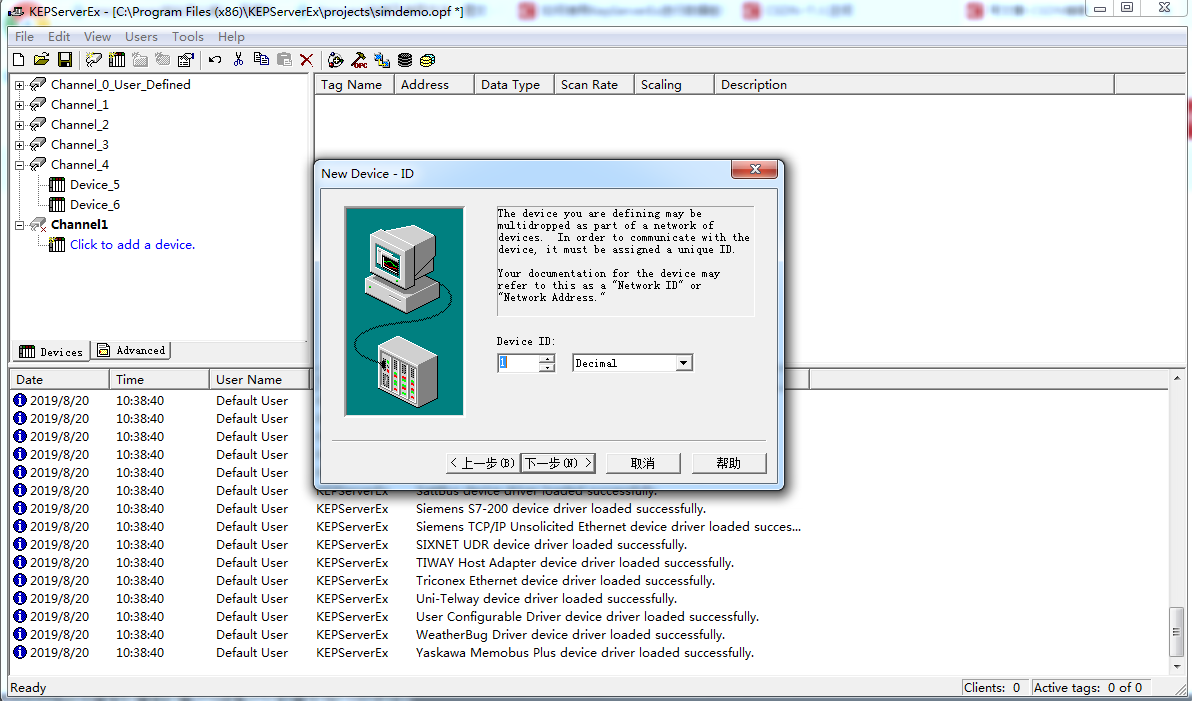Click the Undo arrow icon

(x=215, y=59)
